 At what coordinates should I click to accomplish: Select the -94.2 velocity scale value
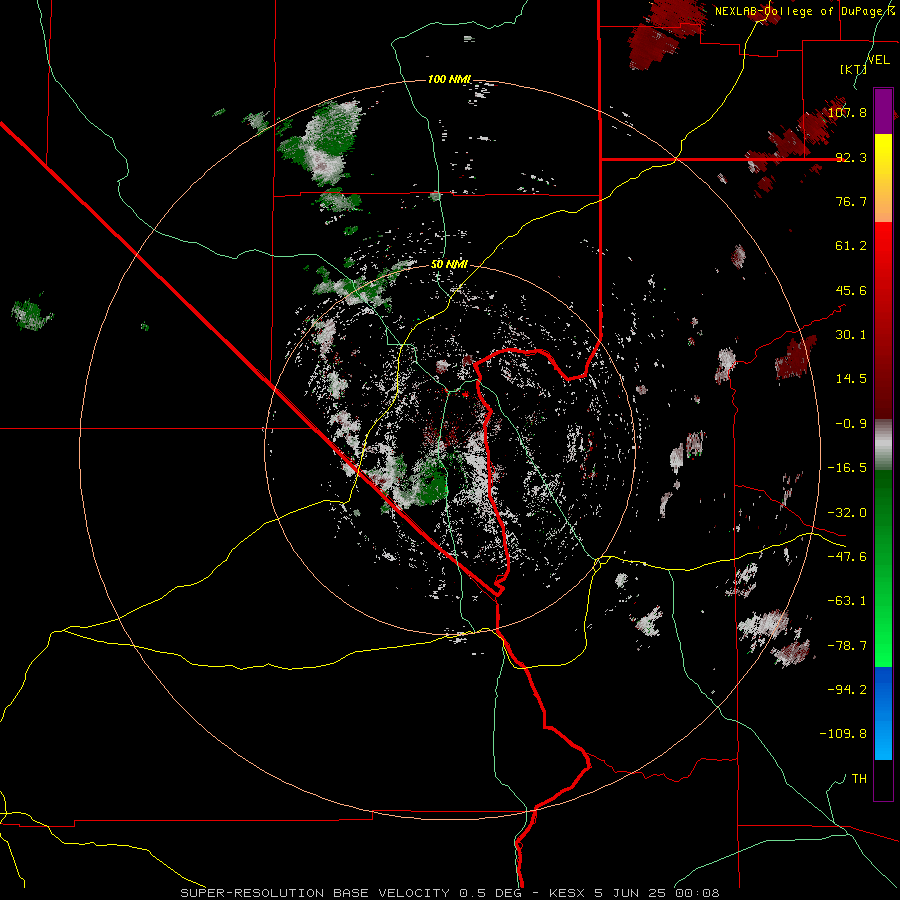pos(847,690)
